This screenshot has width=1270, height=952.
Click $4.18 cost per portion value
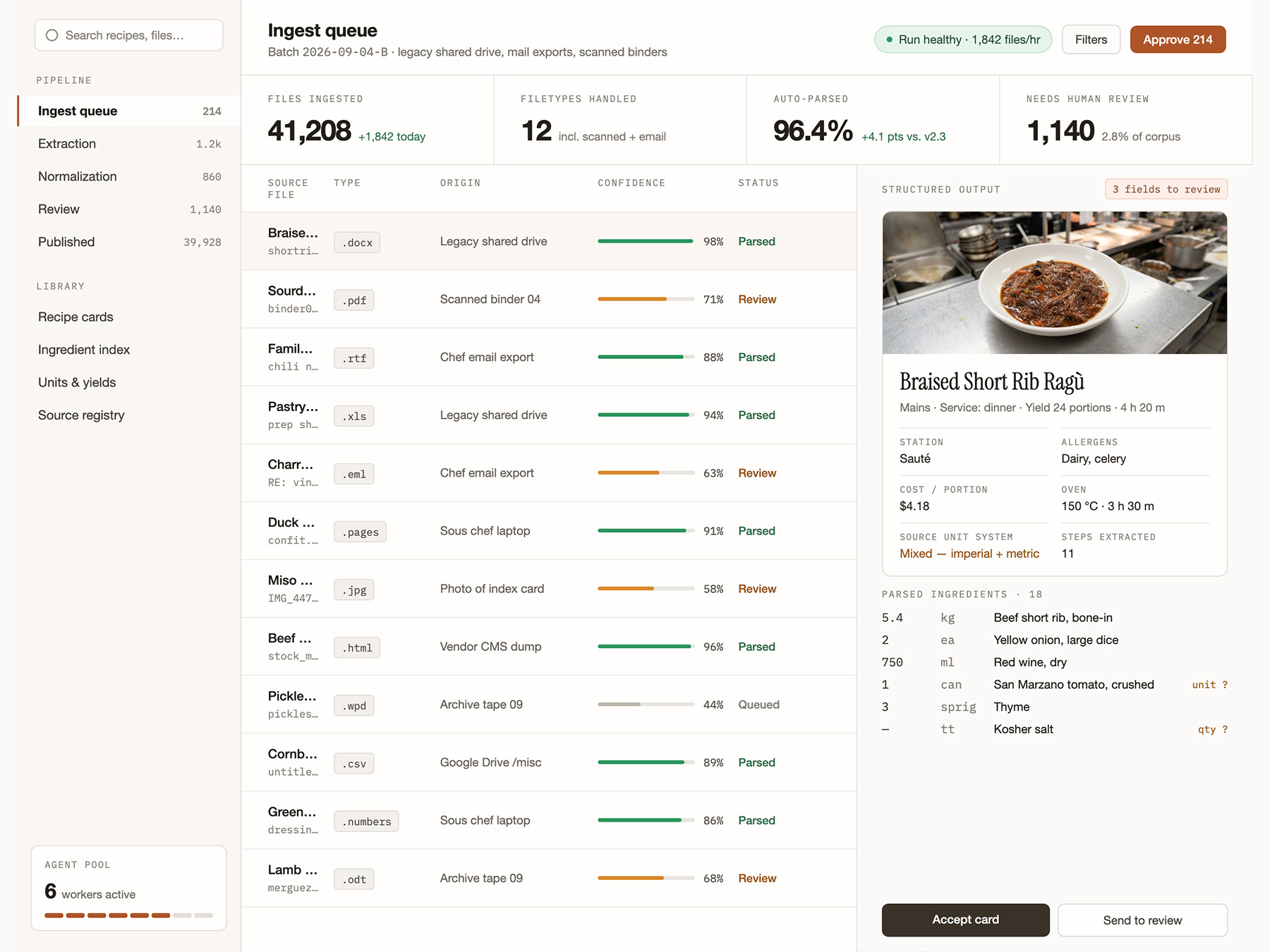(914, 506)
